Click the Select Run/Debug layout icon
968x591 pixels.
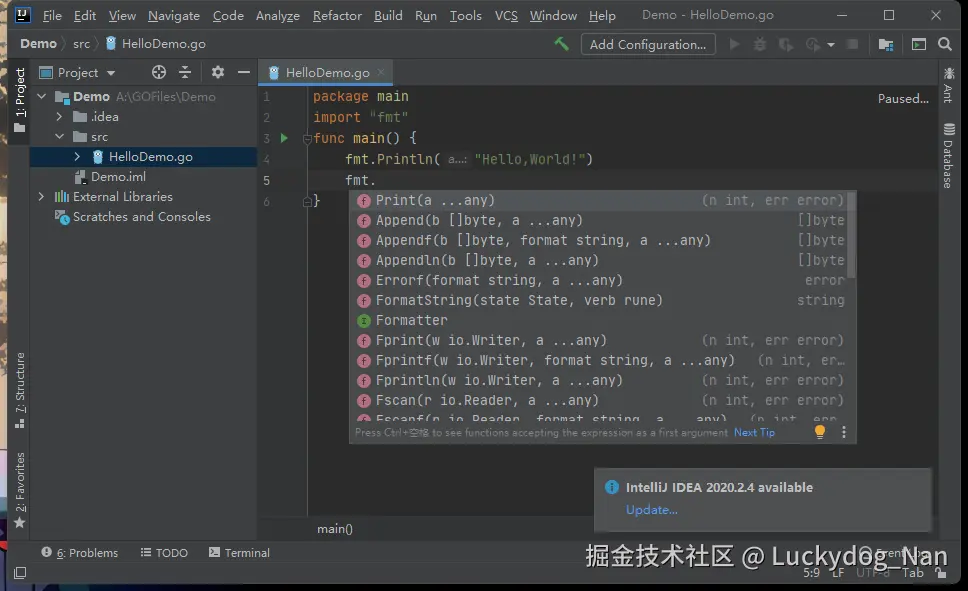click(919, 44)
